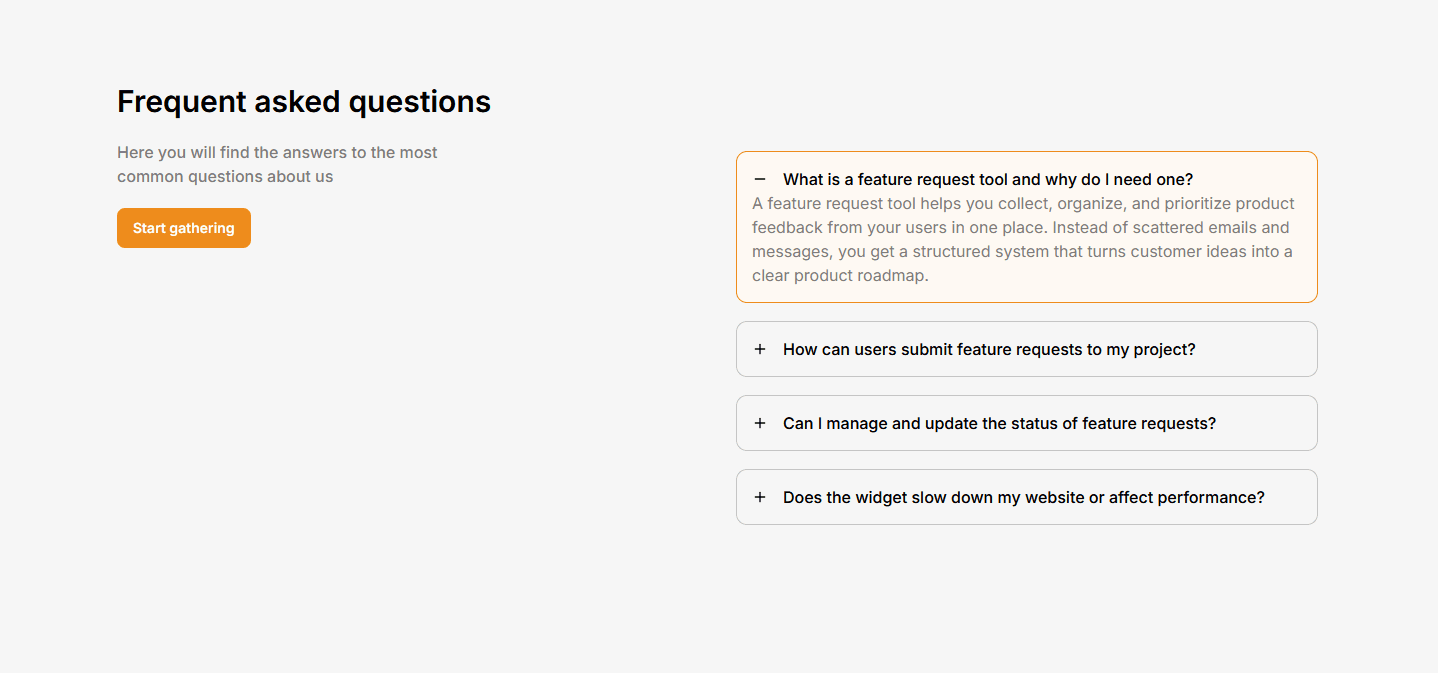Expand "How can users submit feature requests" question
Screen dimensions: 1438x673
coord(989,350)
